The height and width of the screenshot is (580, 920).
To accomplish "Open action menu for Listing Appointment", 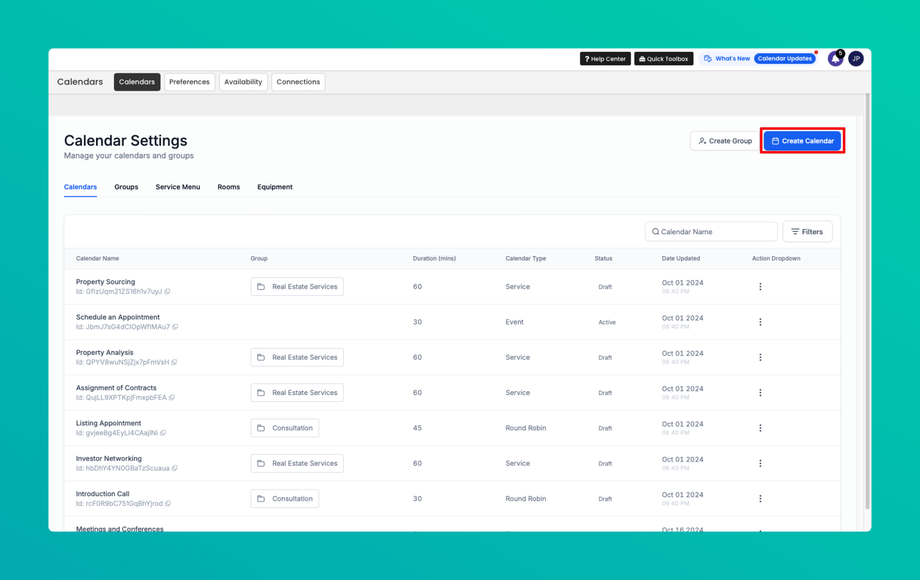I will click(x=760, y=428).
